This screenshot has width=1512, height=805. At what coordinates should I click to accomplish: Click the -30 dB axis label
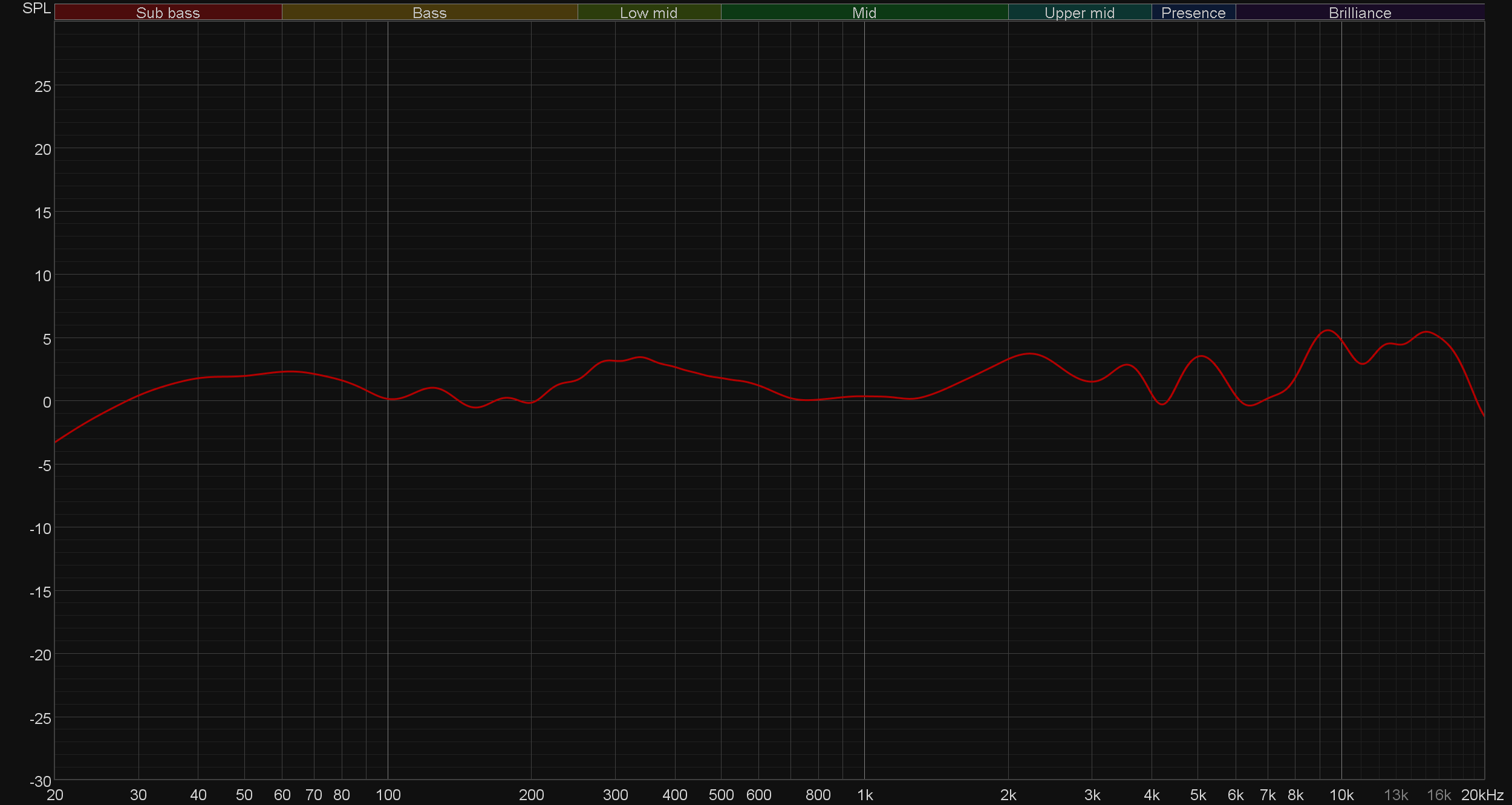coord(40,781)
